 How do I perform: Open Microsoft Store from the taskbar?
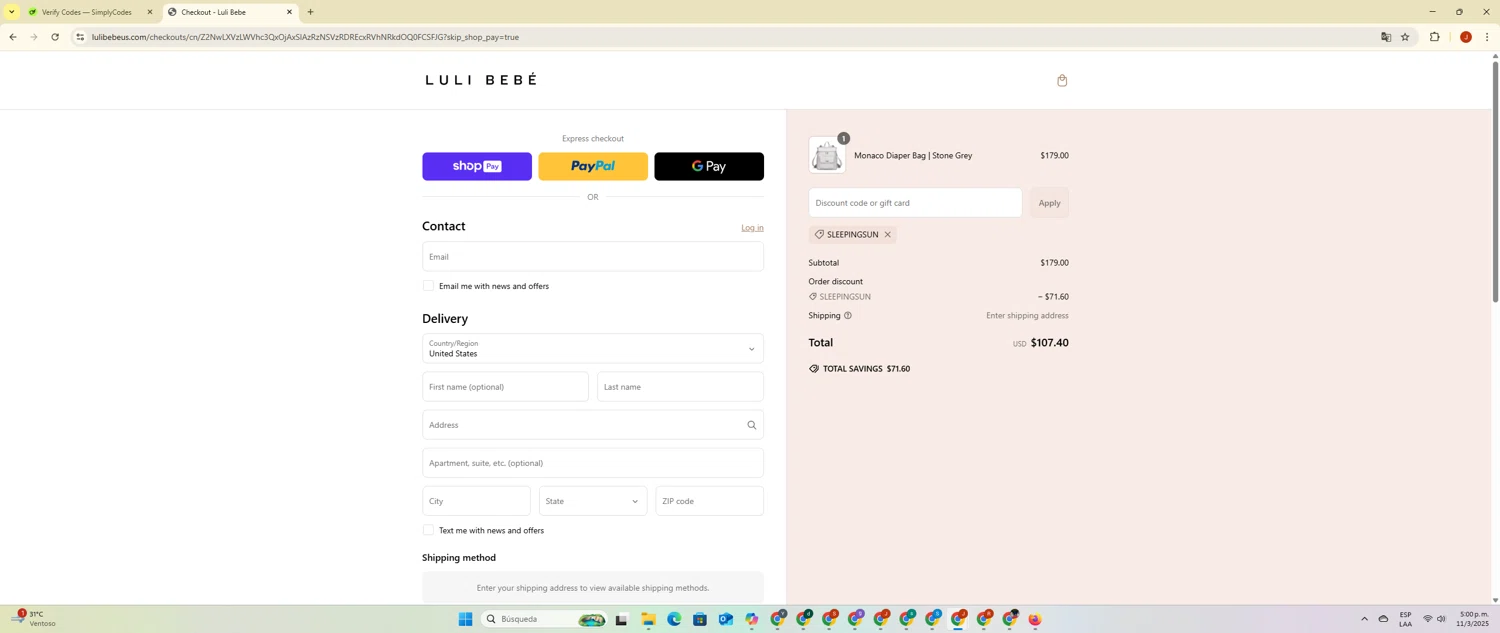[x=700, y=620]
